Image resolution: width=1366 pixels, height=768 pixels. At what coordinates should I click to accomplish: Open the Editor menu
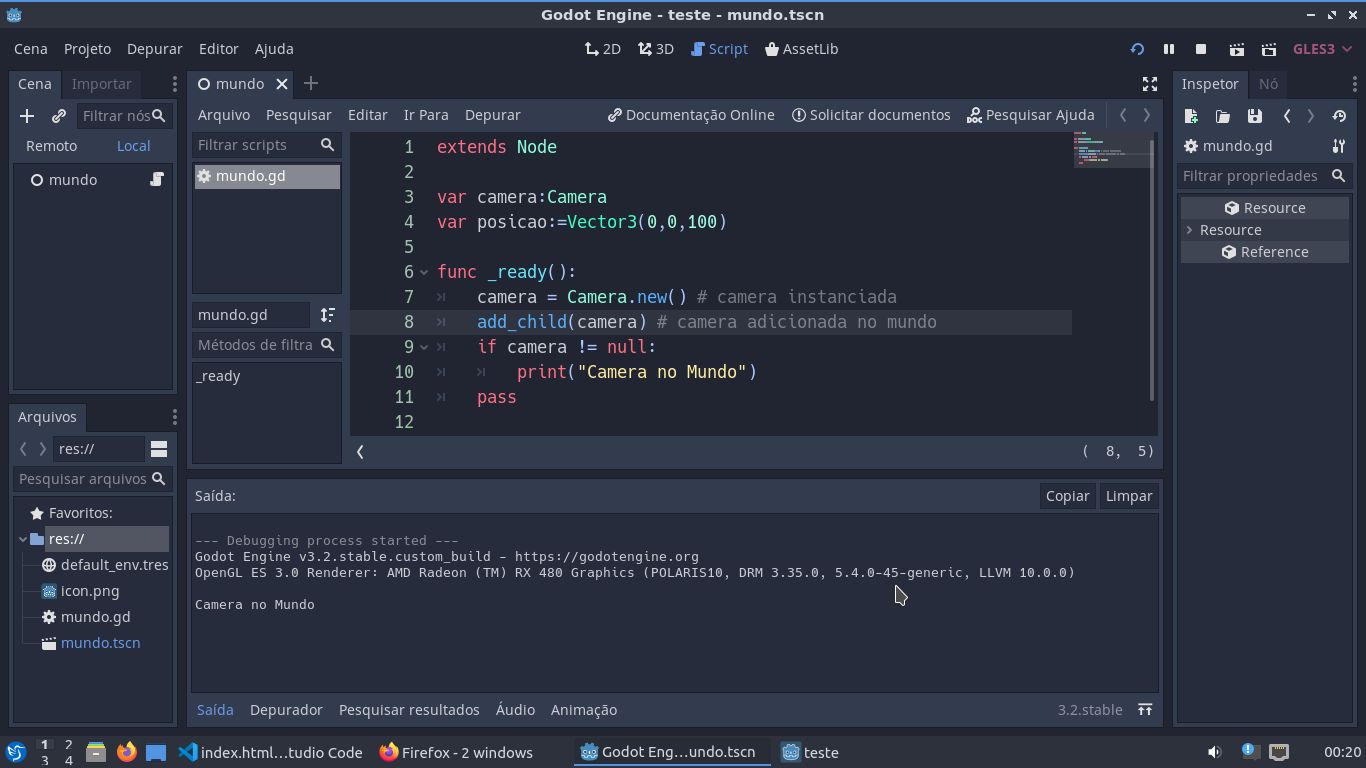[218, 48]
